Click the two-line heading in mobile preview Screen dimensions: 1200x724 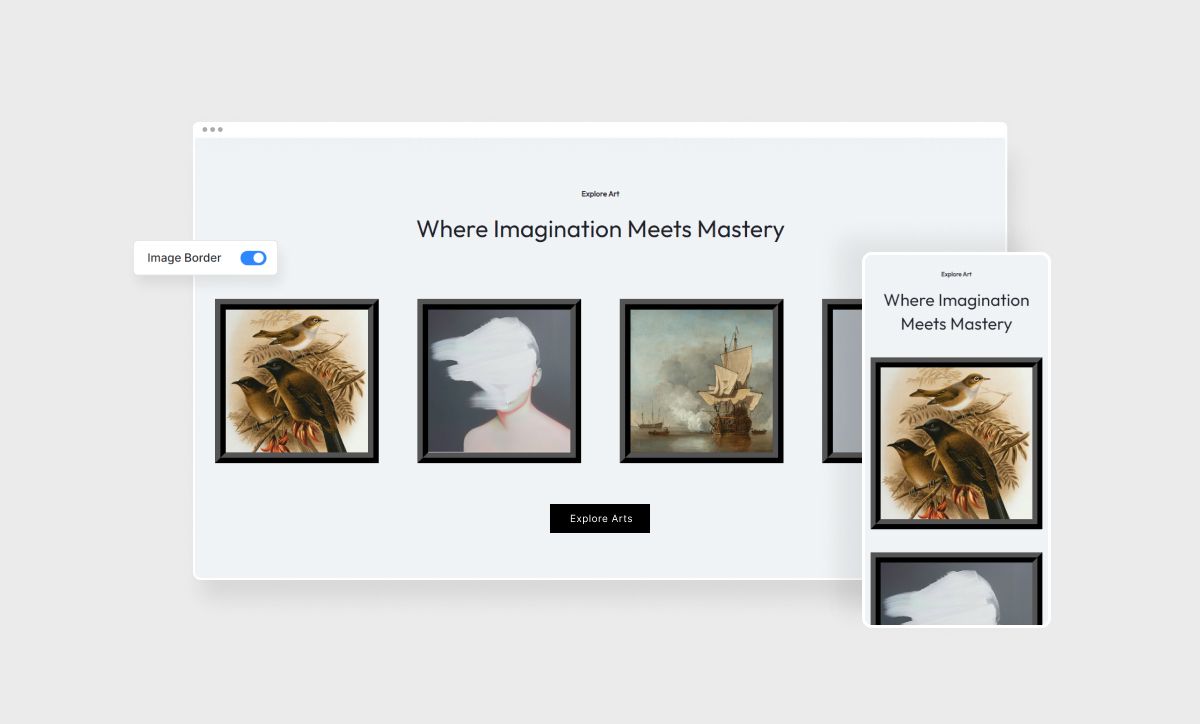[x=956, y=312]
